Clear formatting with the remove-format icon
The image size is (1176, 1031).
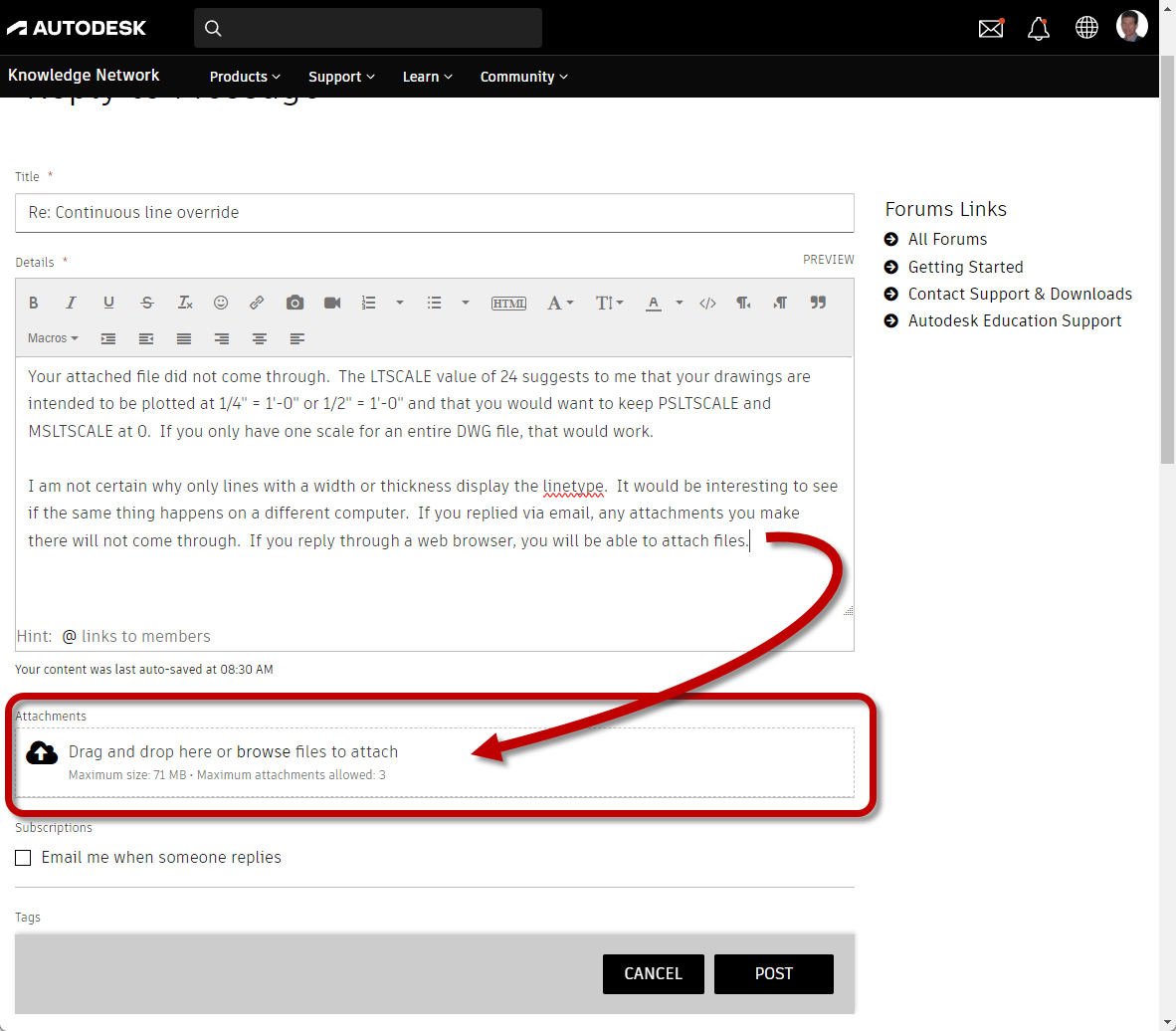pos(184,303)
